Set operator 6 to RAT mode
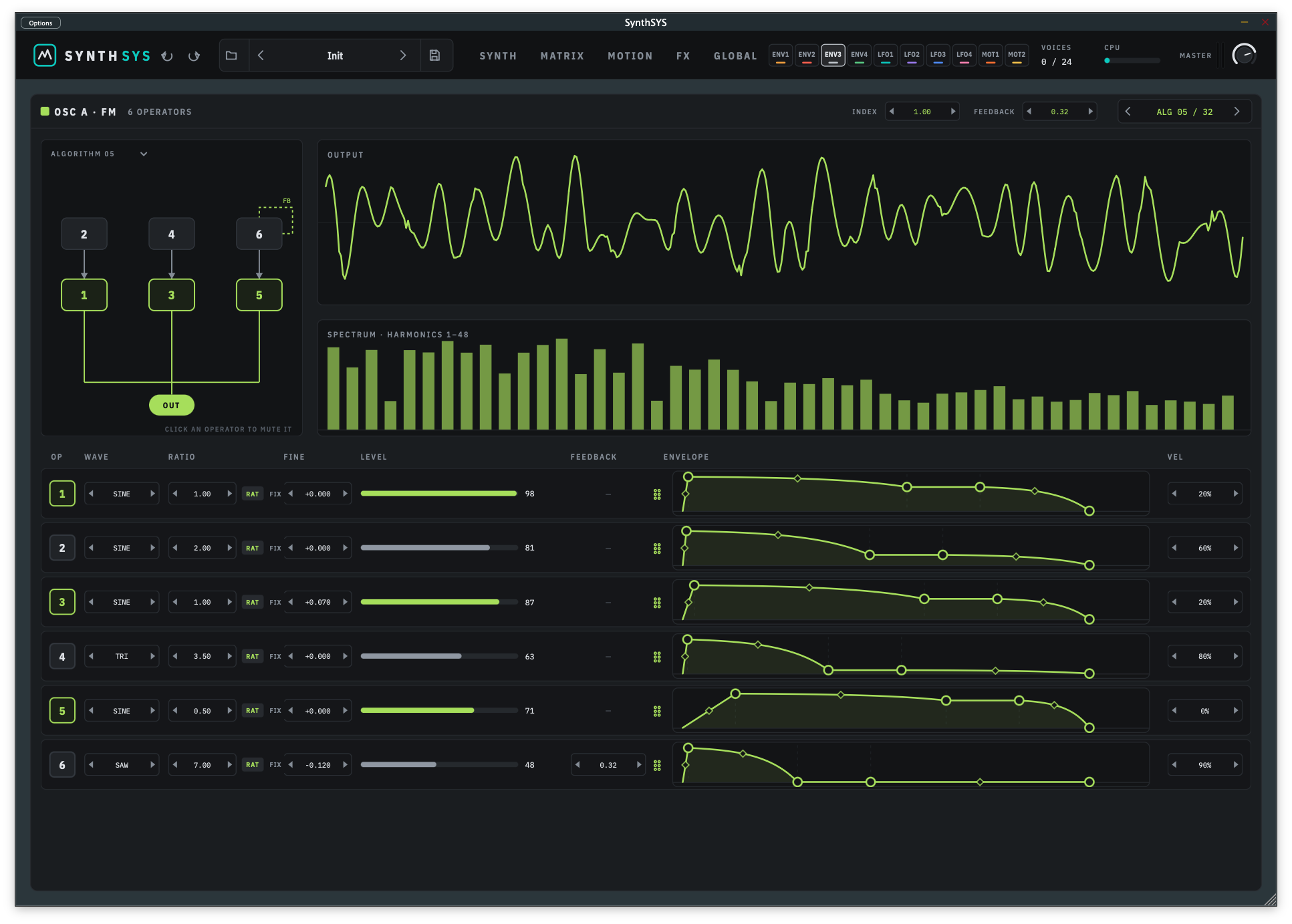 [x=252, y=765]
